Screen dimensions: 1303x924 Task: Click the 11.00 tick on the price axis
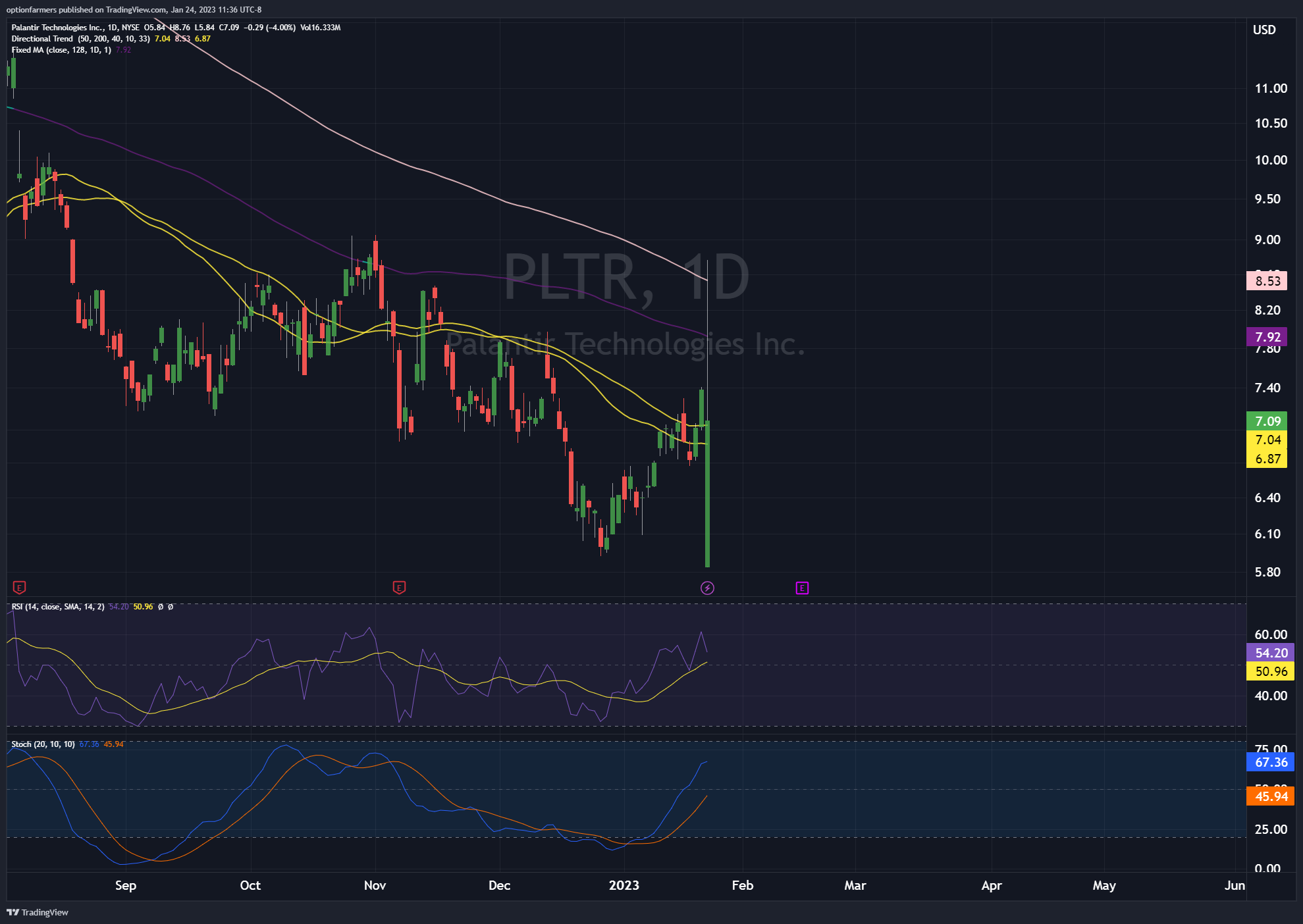1271,88
